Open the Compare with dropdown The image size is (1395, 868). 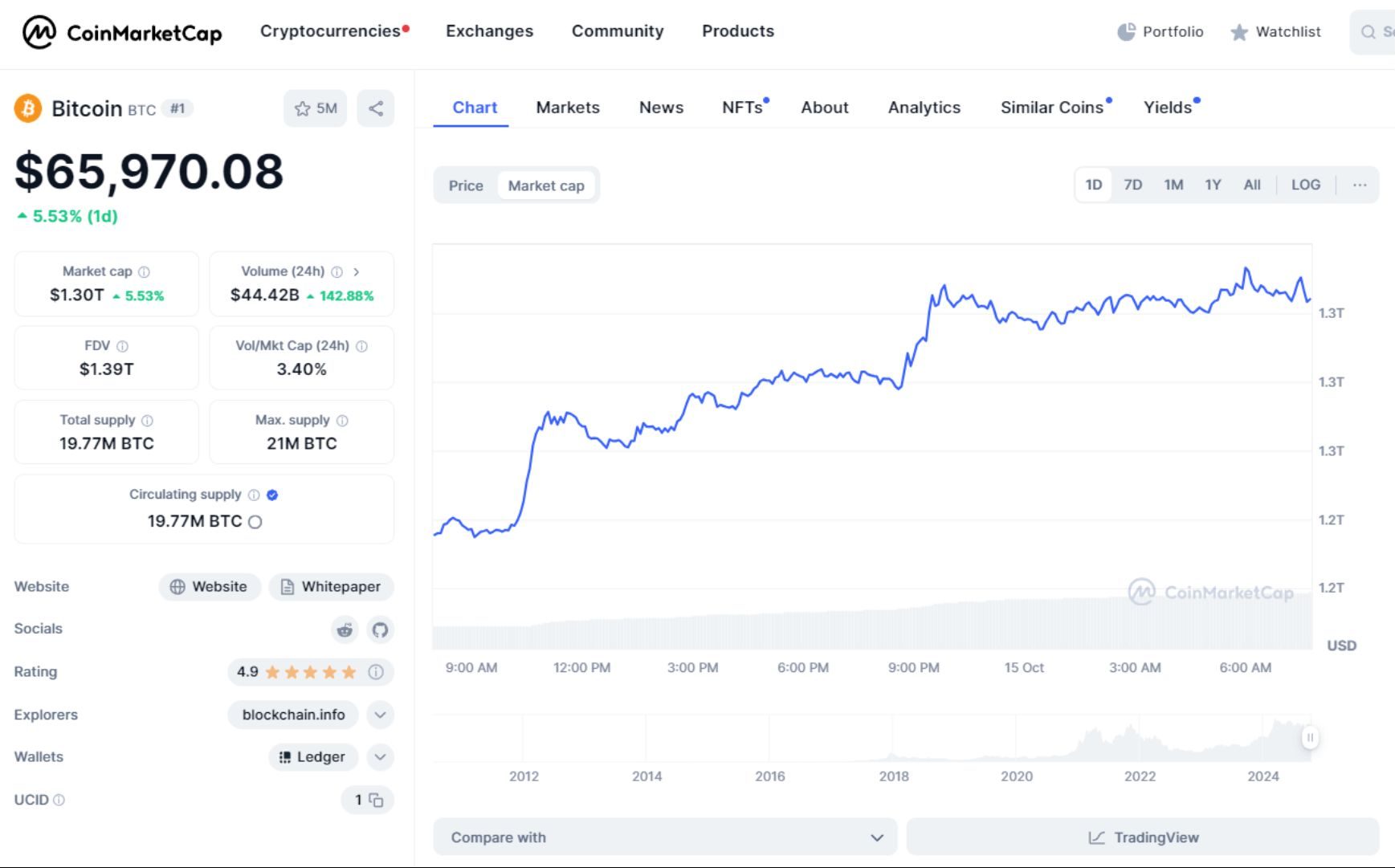(x=663, y=837)
